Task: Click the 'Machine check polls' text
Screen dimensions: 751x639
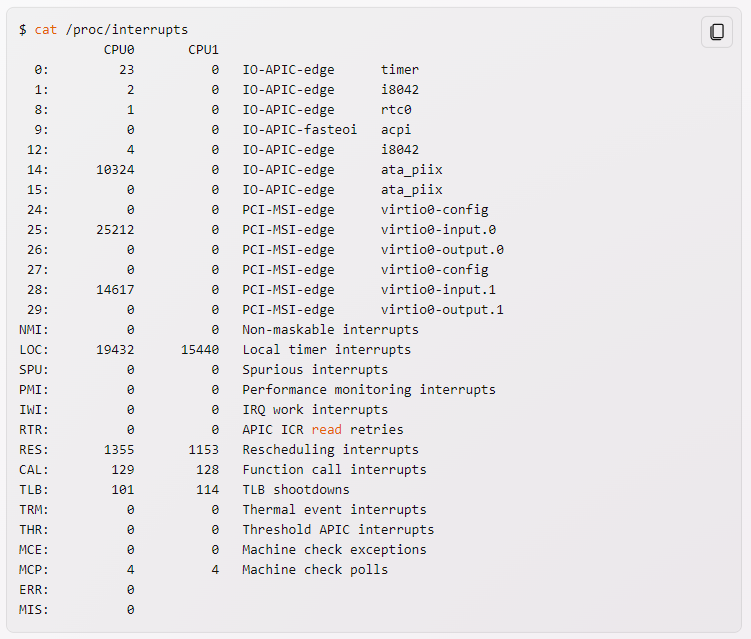Action: 315,570
